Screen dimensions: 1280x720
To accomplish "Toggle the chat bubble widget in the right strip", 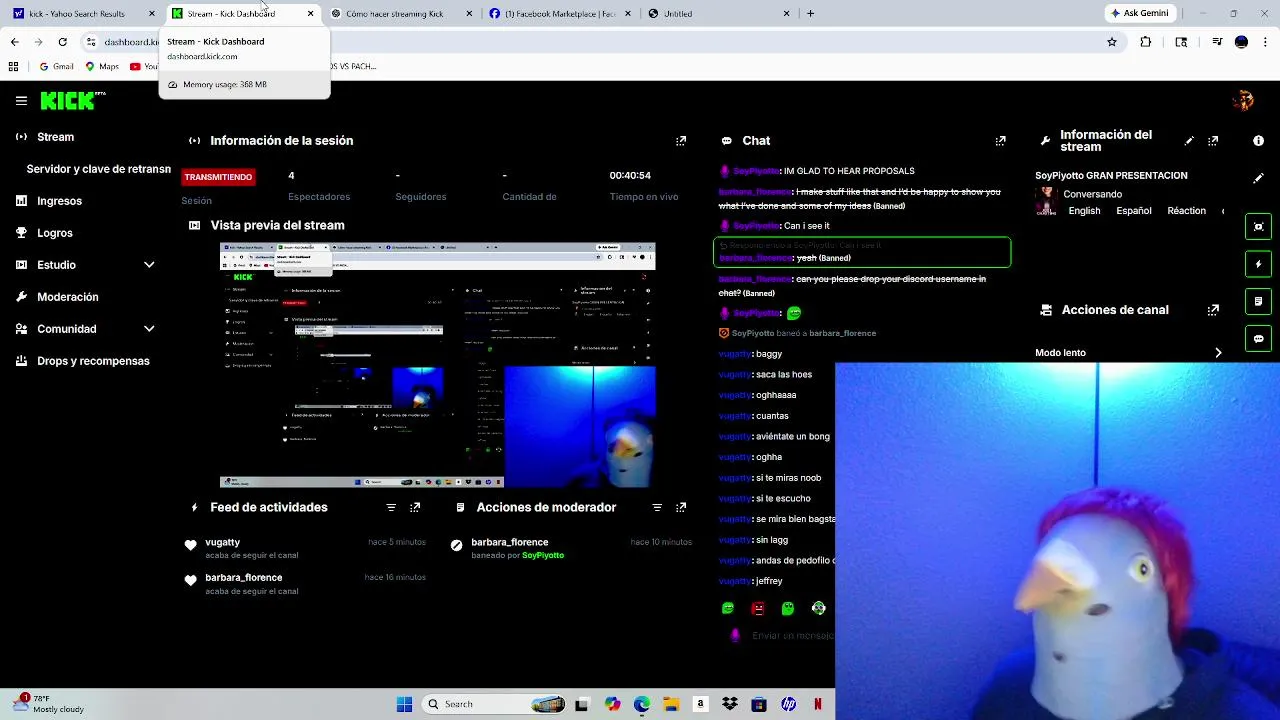I will pyautogui.click(x=1259, y=339).
